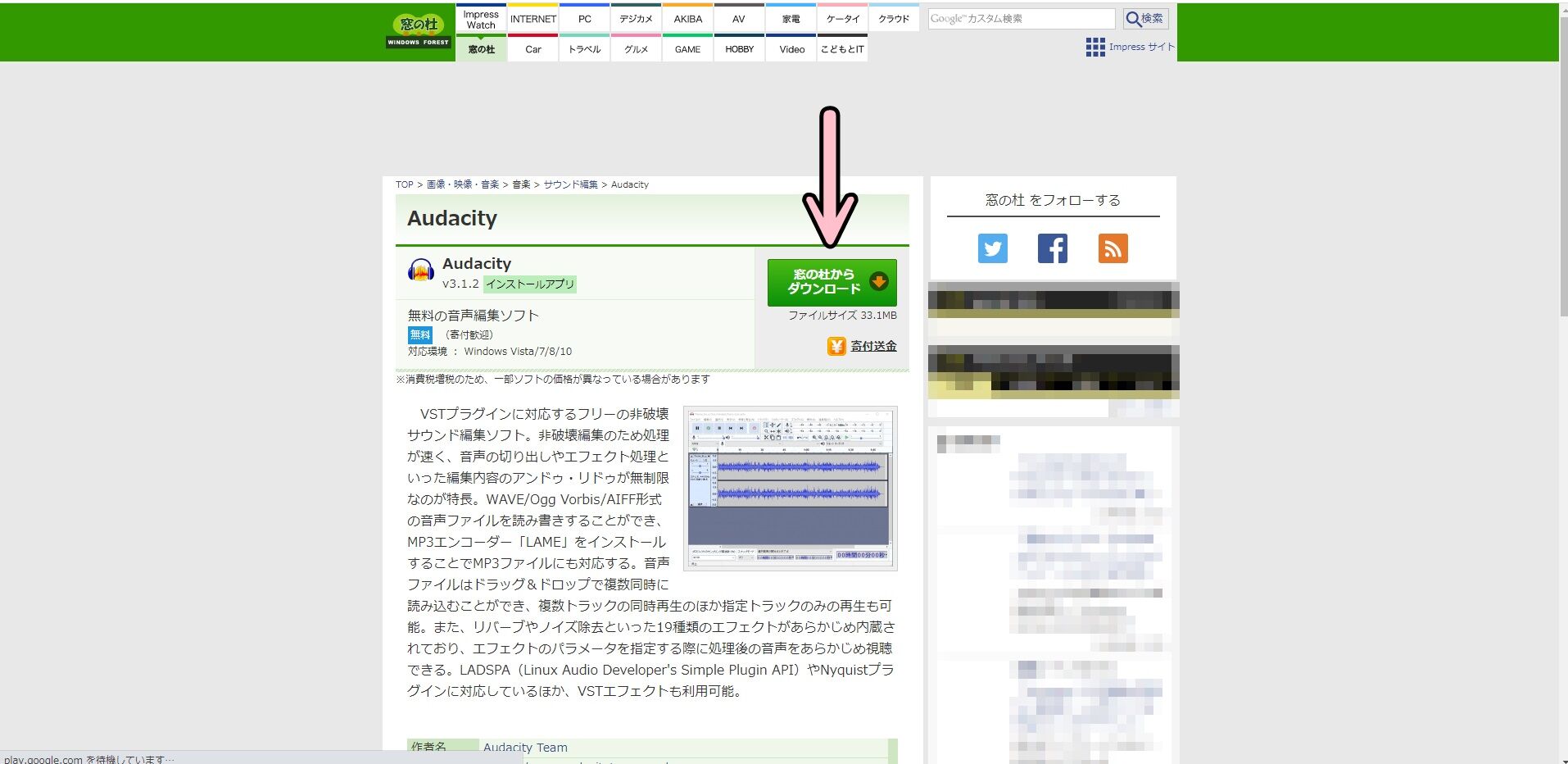Open the PC tab
This screenshot has width=1568, height=764.
tap(584, 20)
